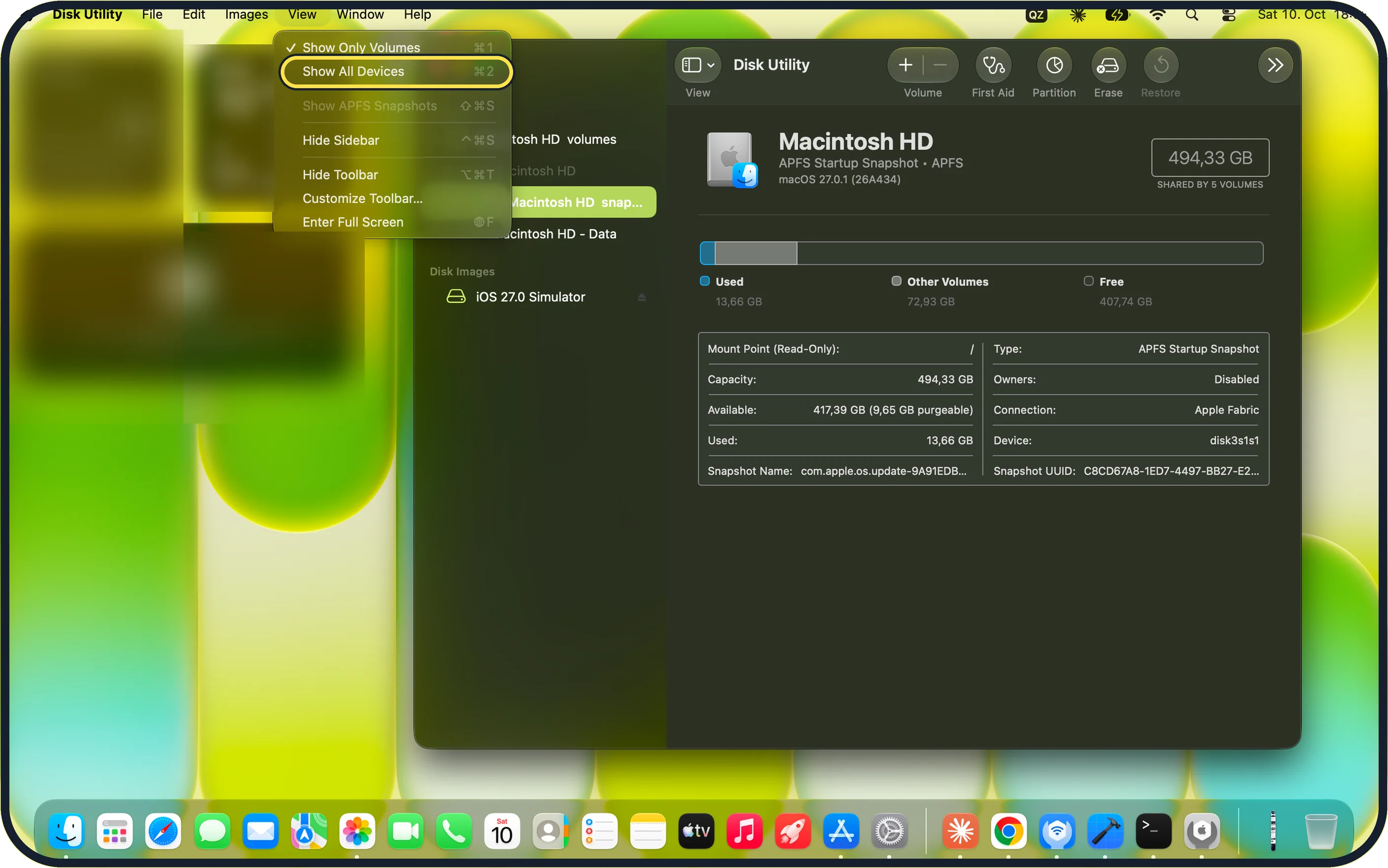Image resolution: width=1388 pixels, height=868 pixels.
Task: Click the Used blue legend swatch
Action: coord(705,281)
